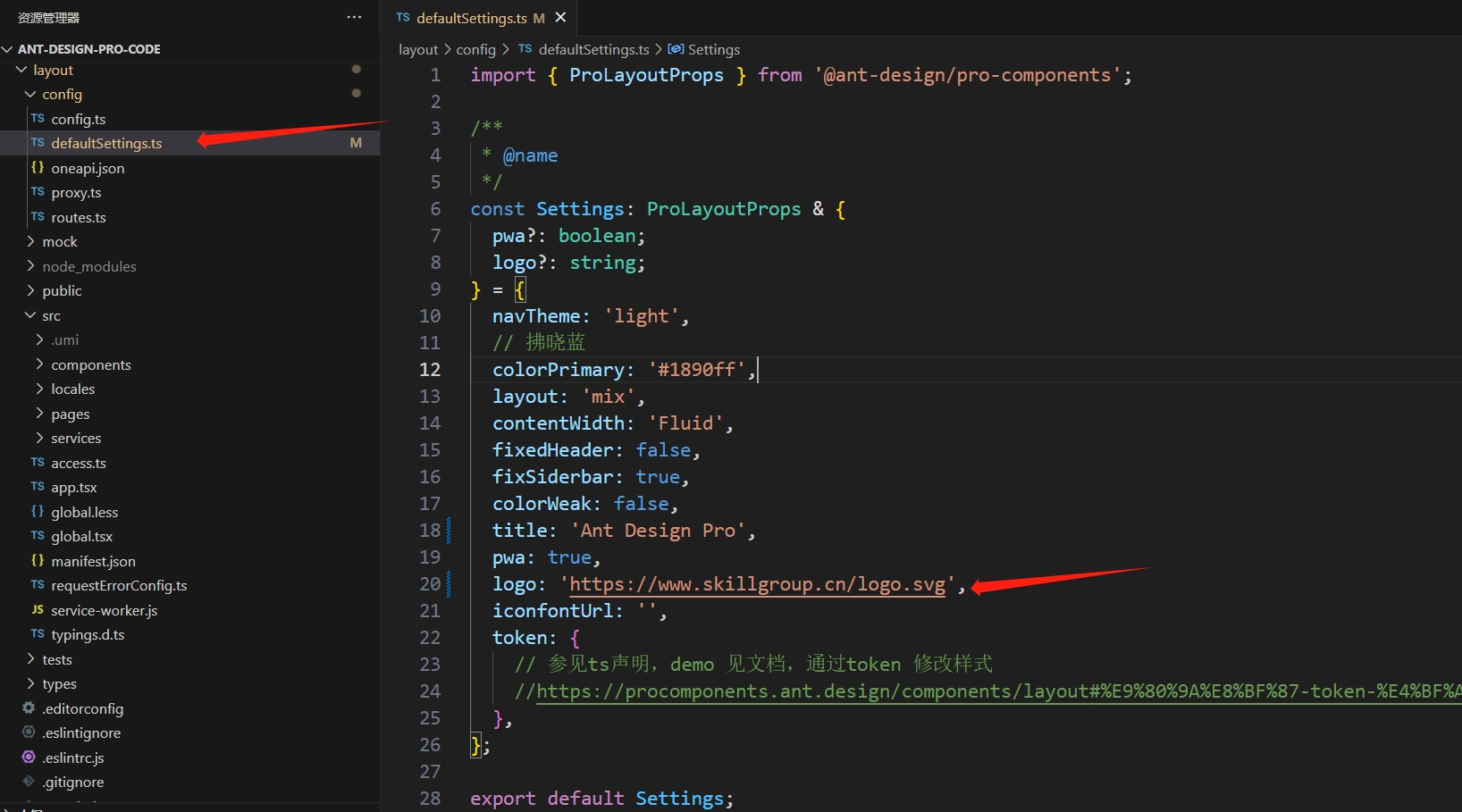Click the navTheme 'light' value

[641, 316]
